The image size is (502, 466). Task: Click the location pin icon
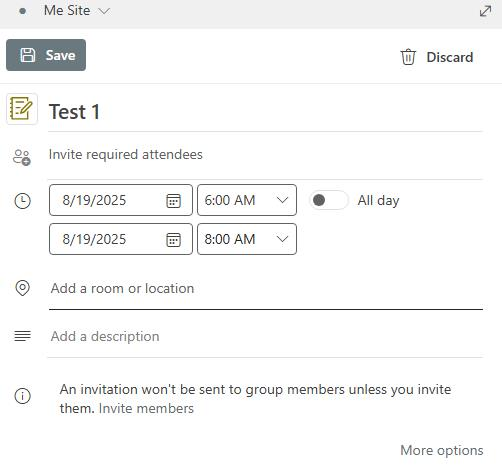tap(23, 288)
